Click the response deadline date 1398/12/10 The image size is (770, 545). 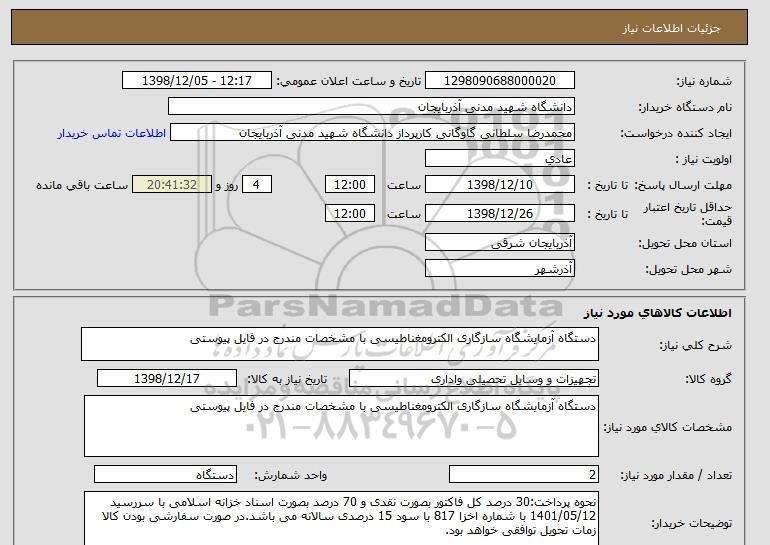tap(499, 185)
